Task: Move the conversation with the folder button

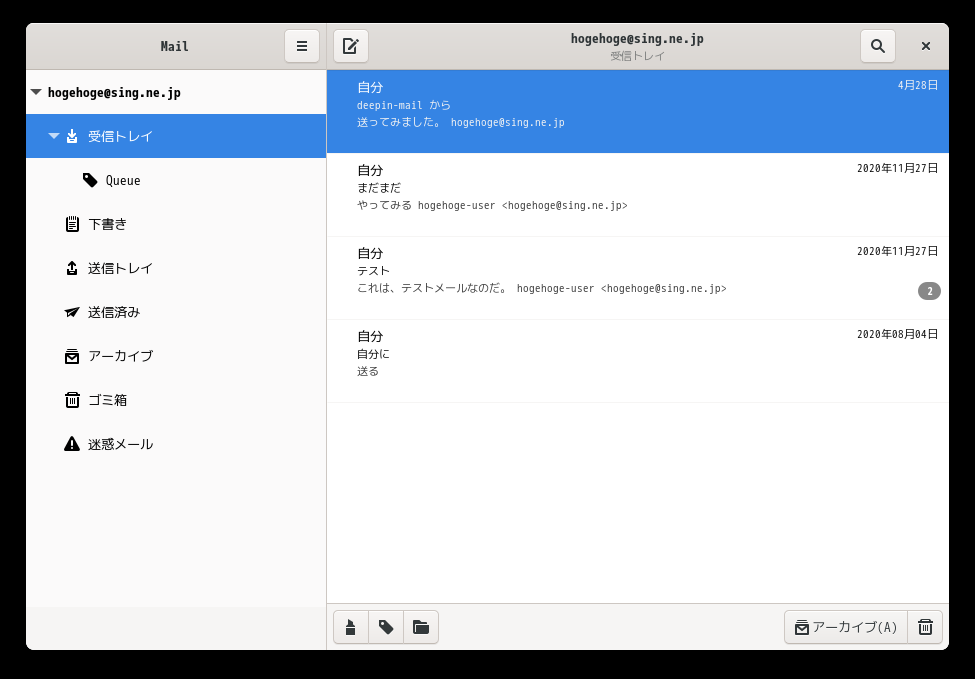Action: click(421, 627)
